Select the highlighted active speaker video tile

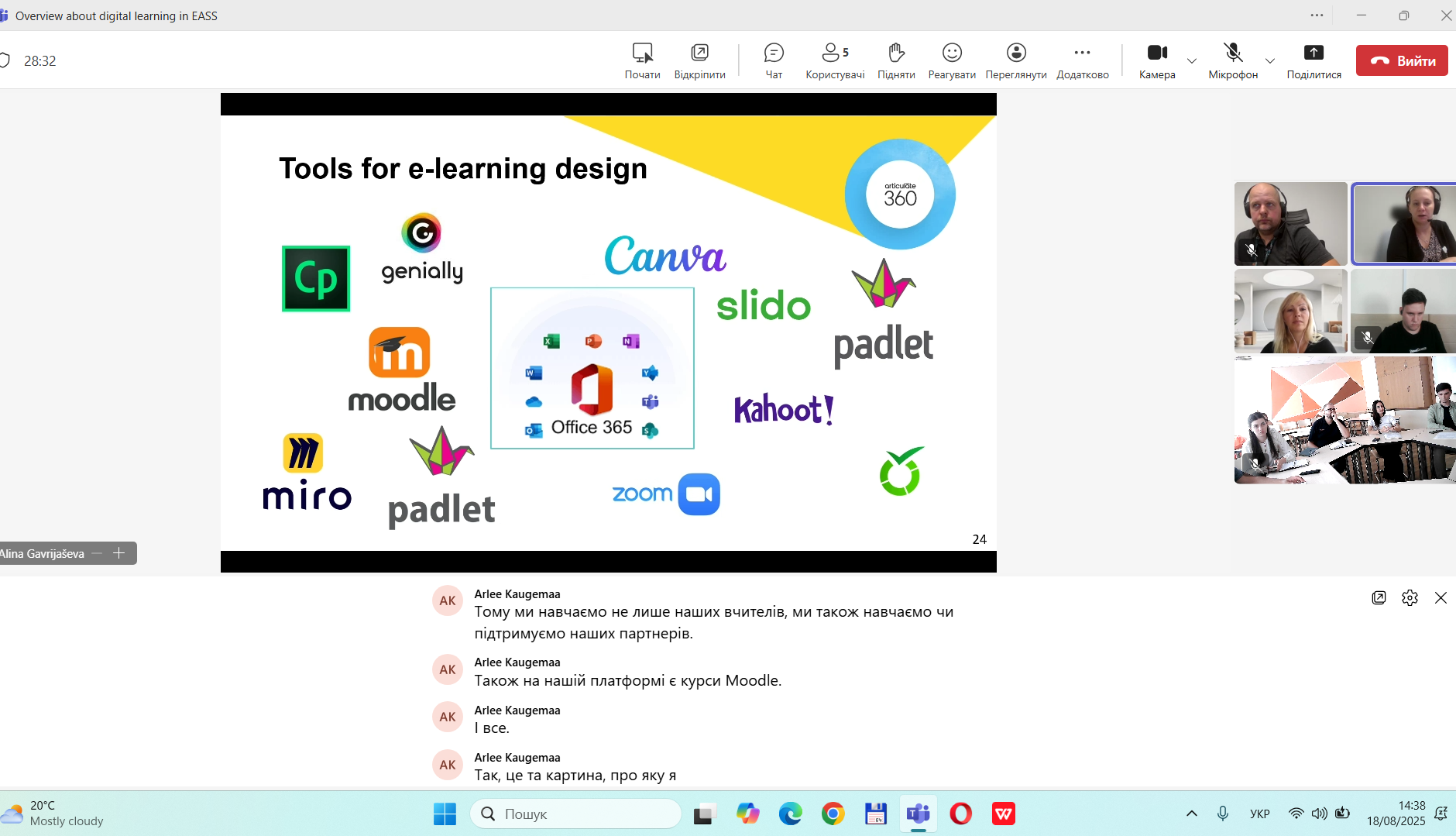[1404, 224]
